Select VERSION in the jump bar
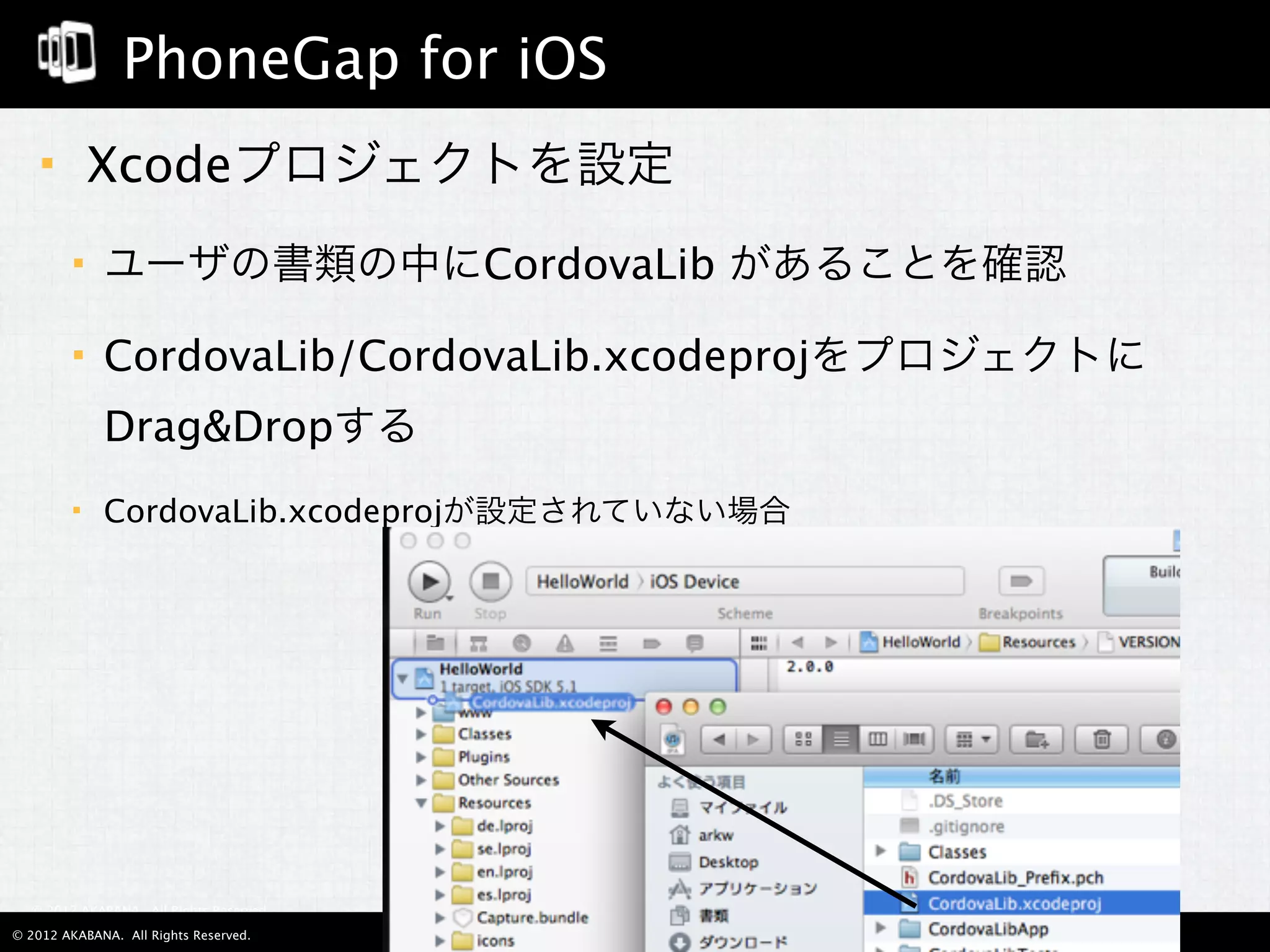The height and width of the screenshot is (952, 1270). pos(1139,642)
